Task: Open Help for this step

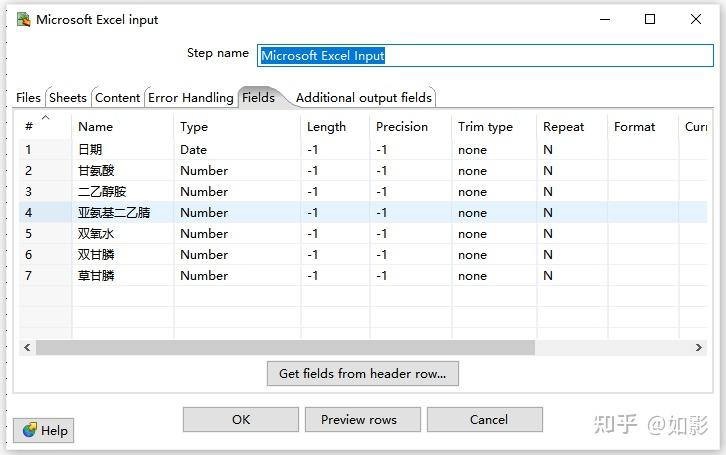Action: (x=44, y=430)
